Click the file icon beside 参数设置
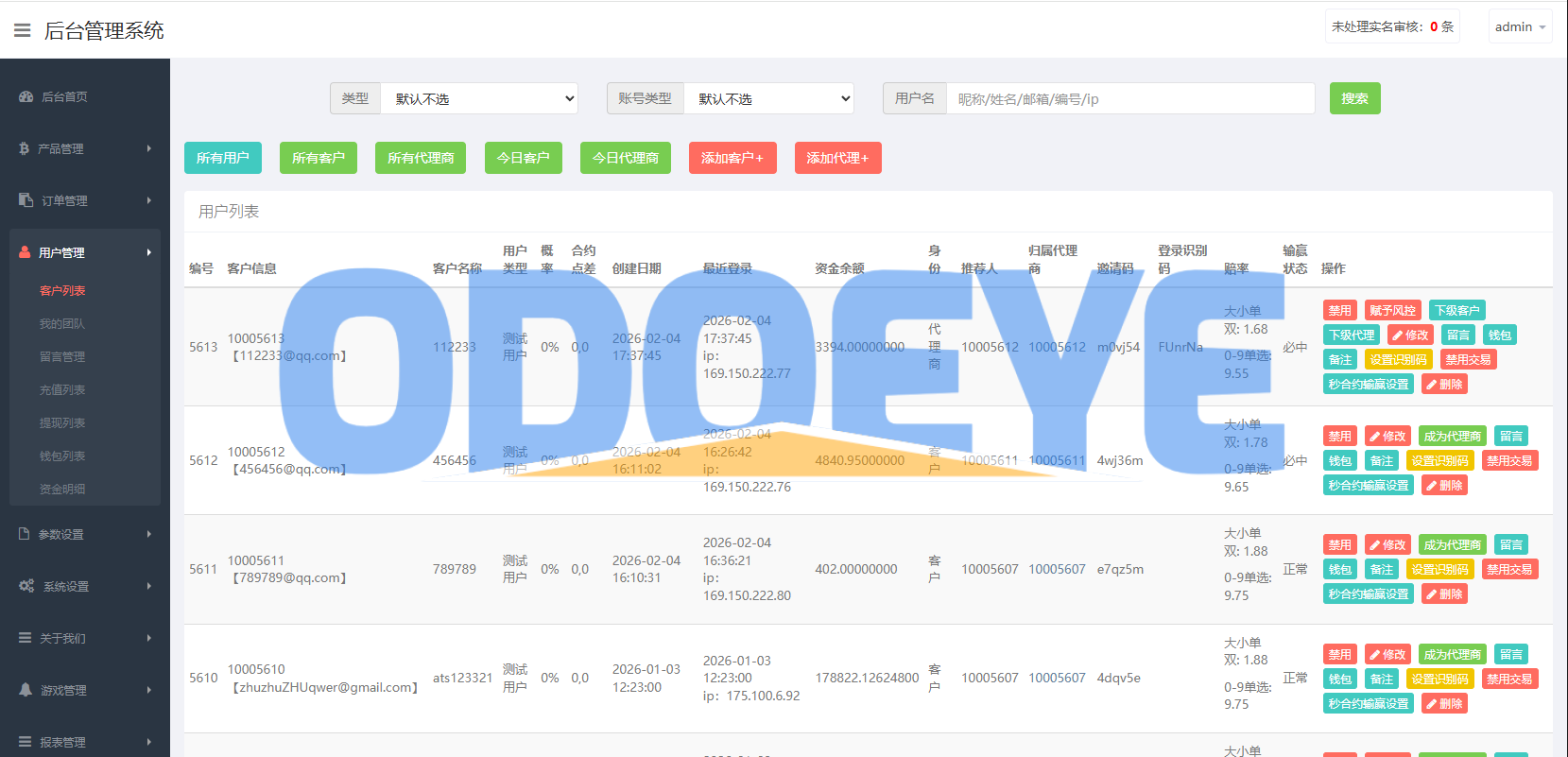 (x=25, y=534)
